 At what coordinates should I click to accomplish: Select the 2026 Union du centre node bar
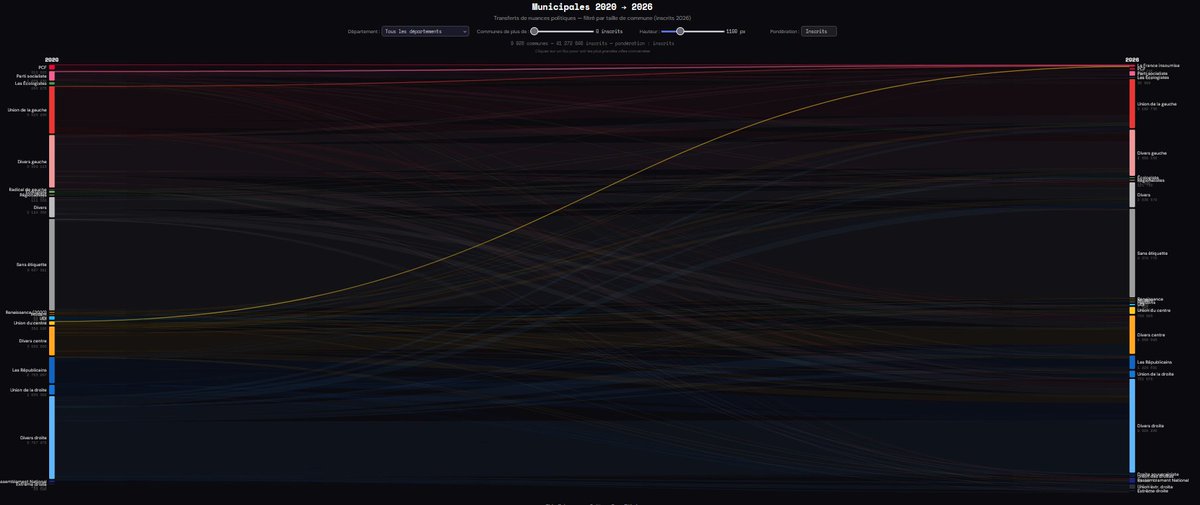click(x=1132, y=311)
